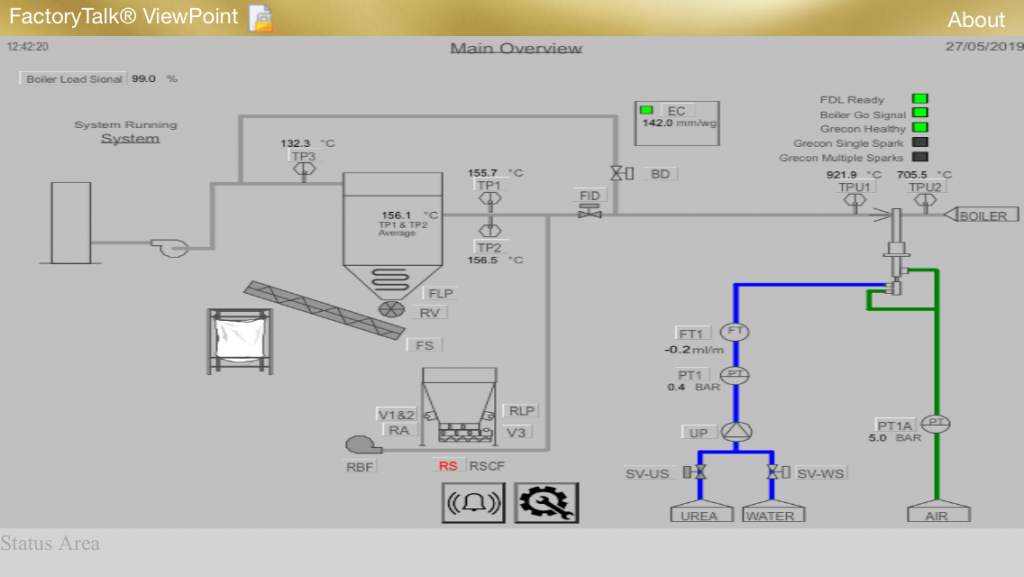1024x577 pixels.
Task: Select the 156.1 °C average temperature reading
Action: click(x=410, y=215)
